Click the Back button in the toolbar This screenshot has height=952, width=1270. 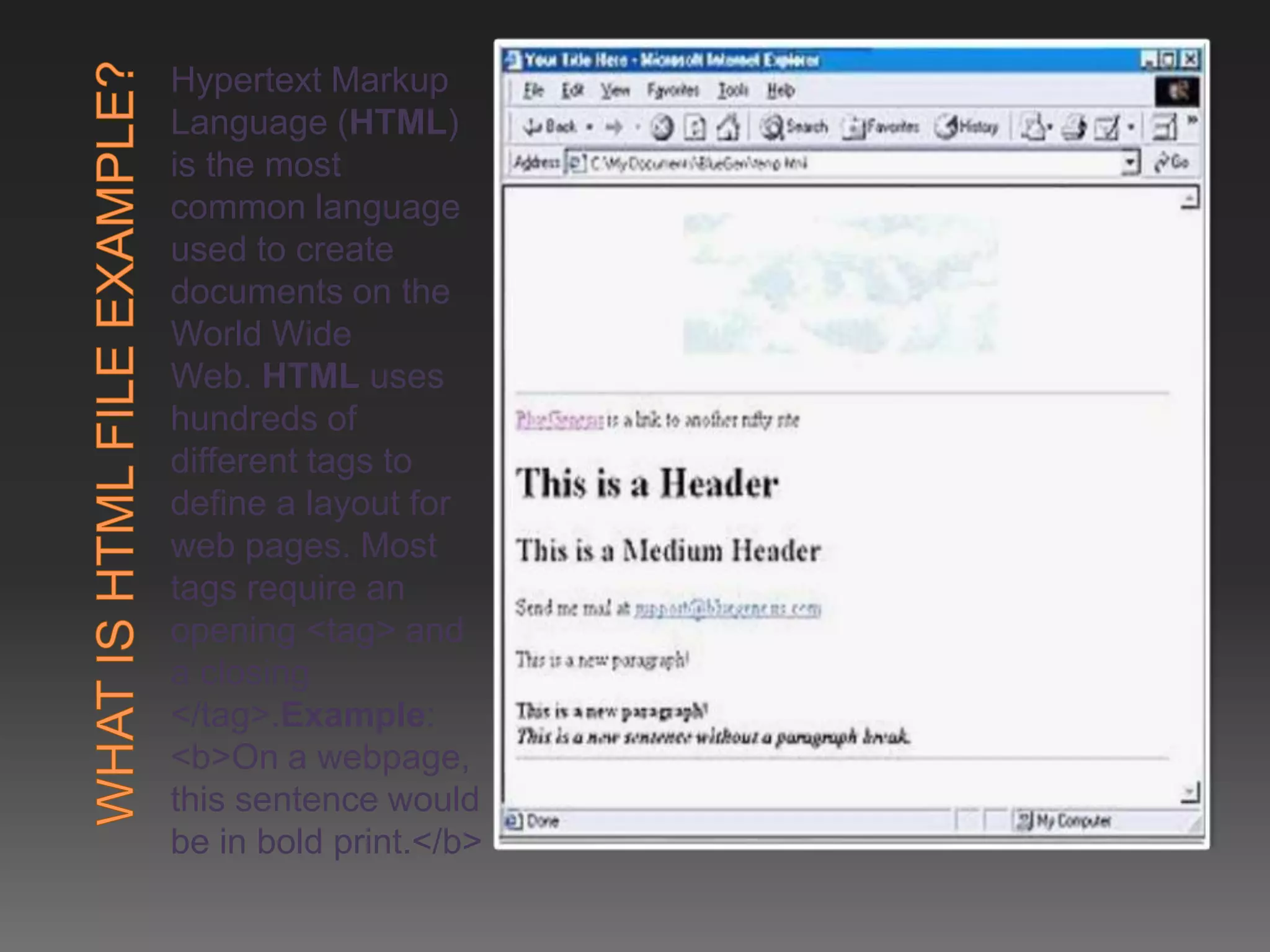[x=549, y=127]
